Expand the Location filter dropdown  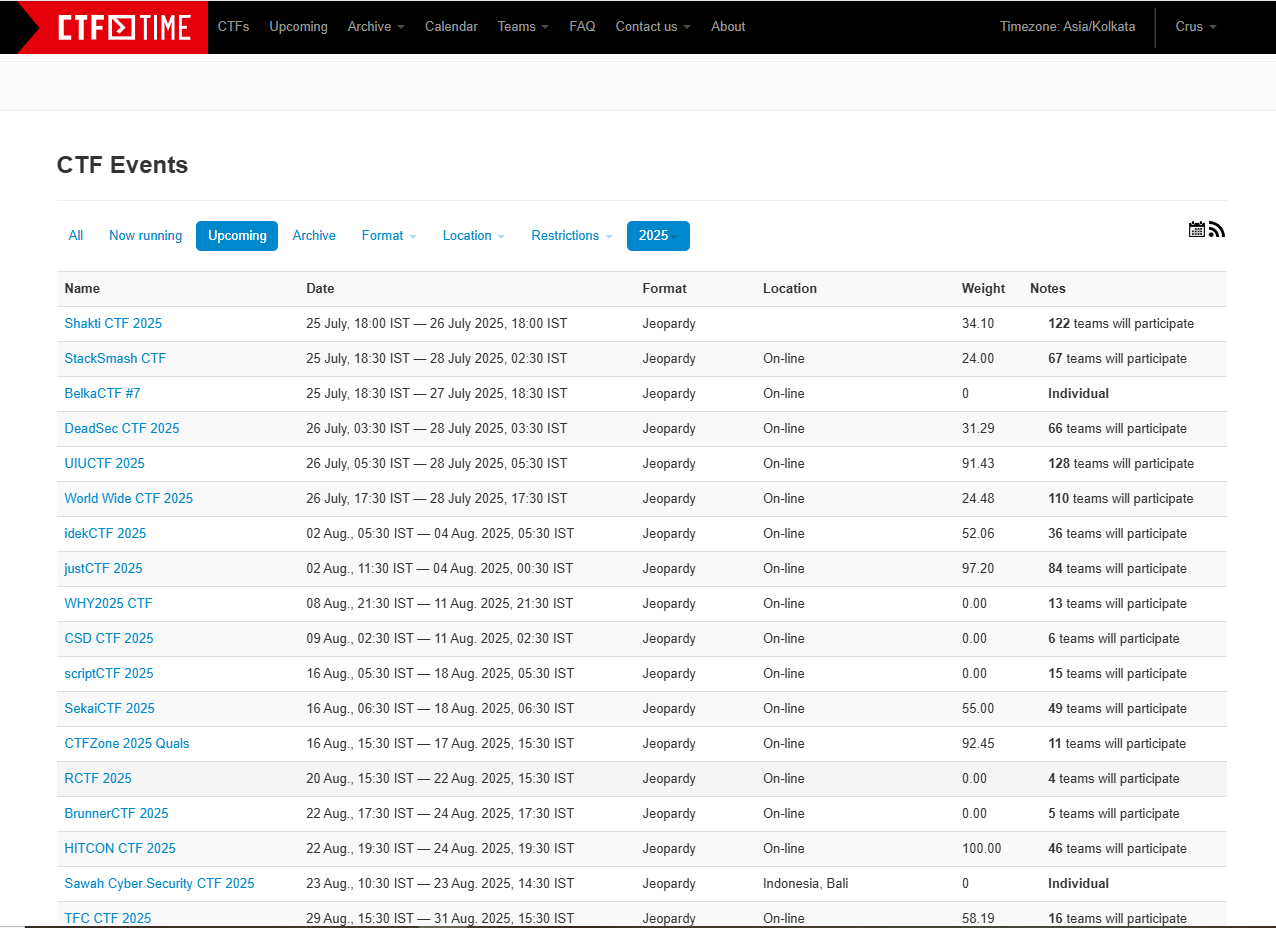point(473,236)
